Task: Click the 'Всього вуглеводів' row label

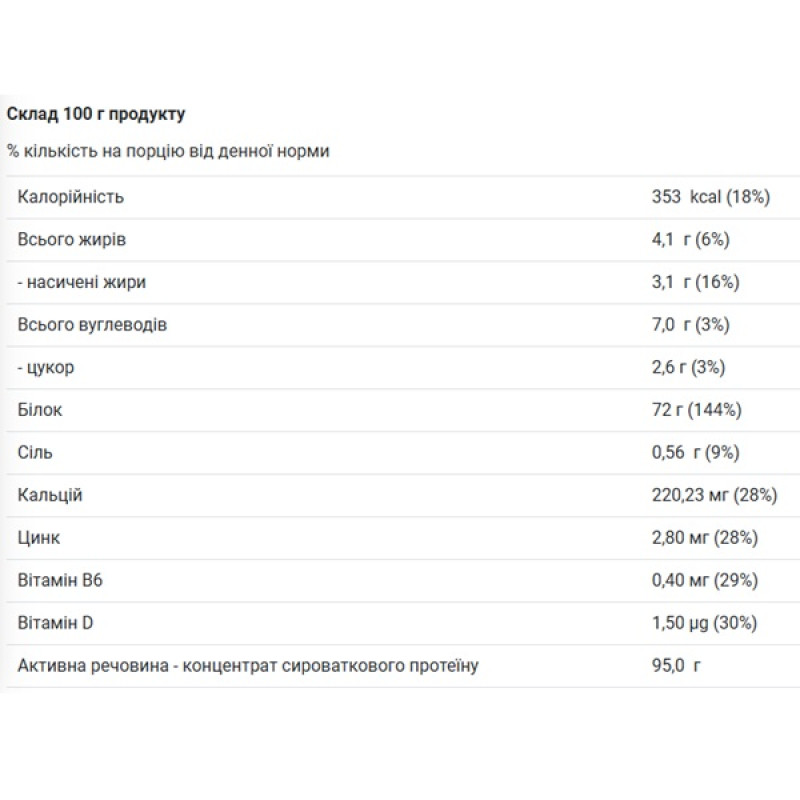Action: pyautogui.click(x=92, y=324)
